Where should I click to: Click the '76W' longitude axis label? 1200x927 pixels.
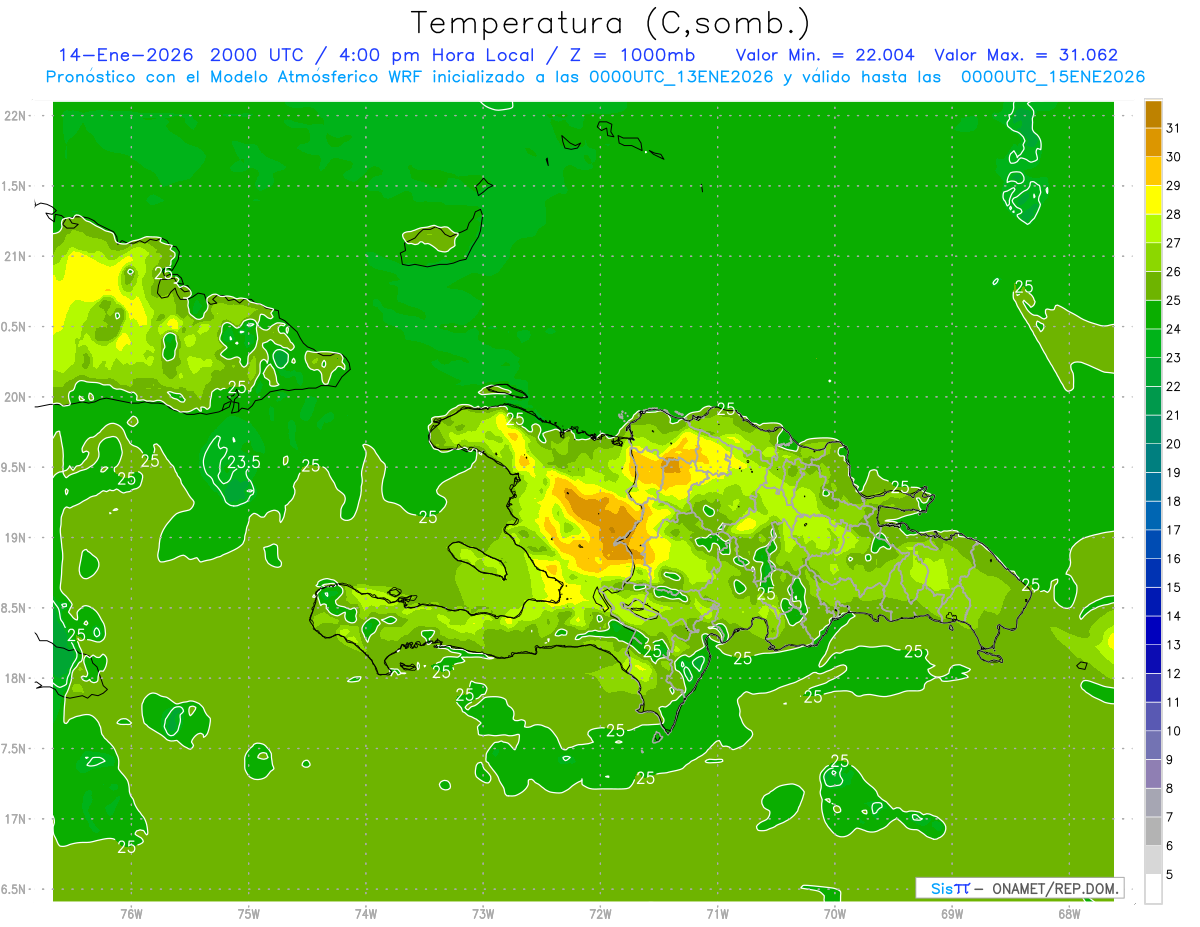click(x=131, y=914)
